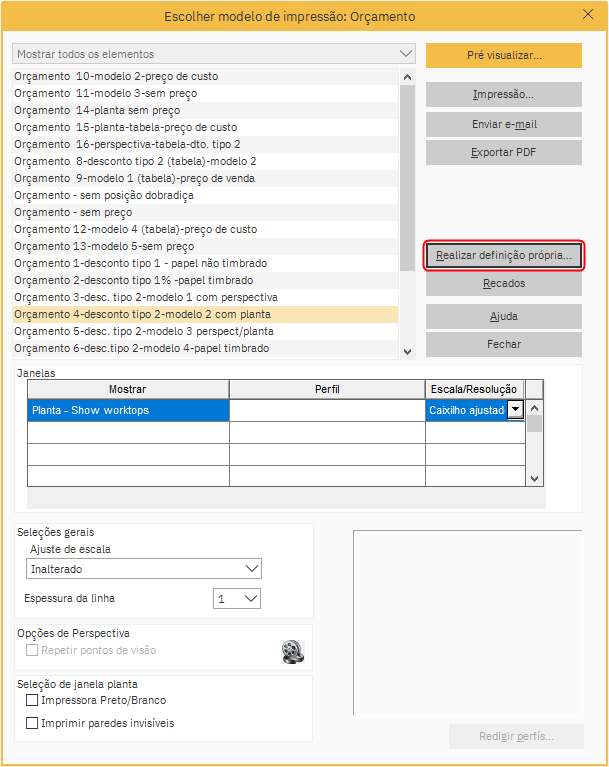609x767 pixels.
Task: Enable Impressora Preto/Branco checkbox
Action: (32, 700)
